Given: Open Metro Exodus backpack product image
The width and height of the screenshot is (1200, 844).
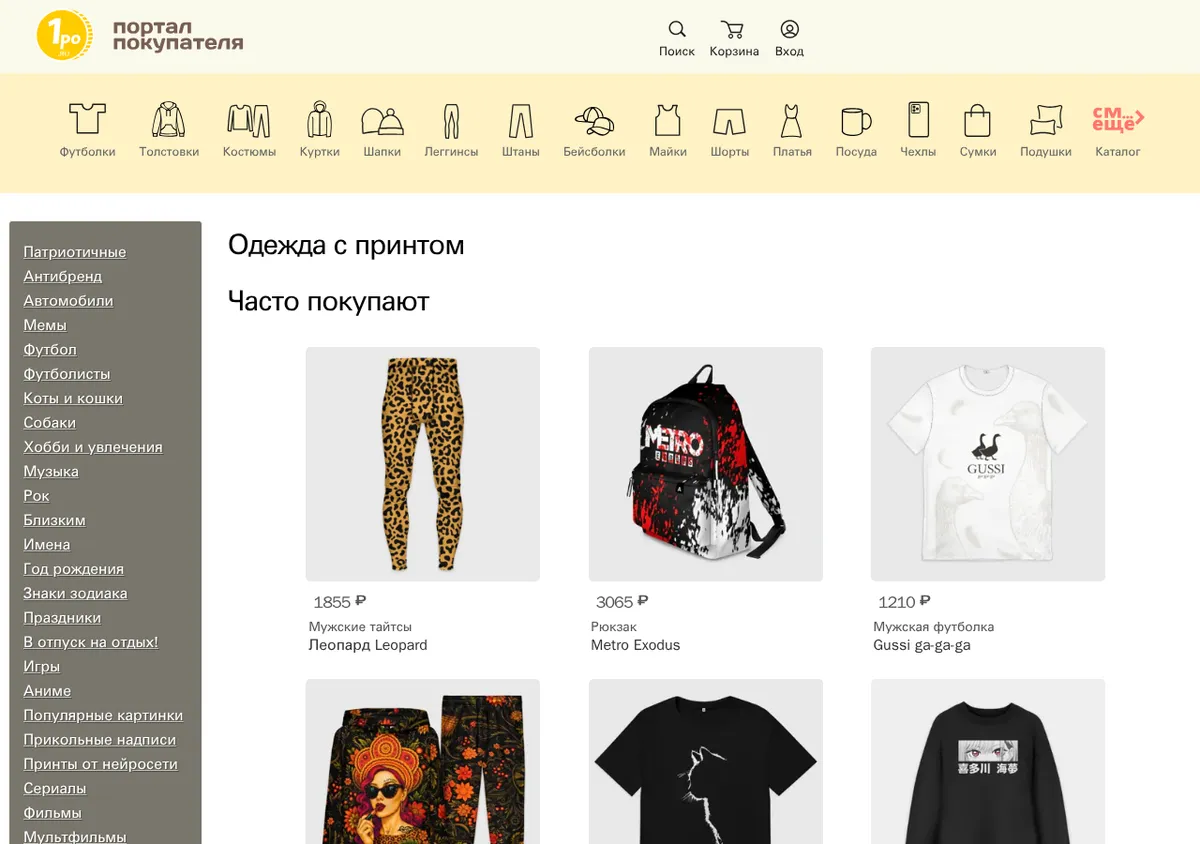Looking at the screenshot, I should click(706, 464).
